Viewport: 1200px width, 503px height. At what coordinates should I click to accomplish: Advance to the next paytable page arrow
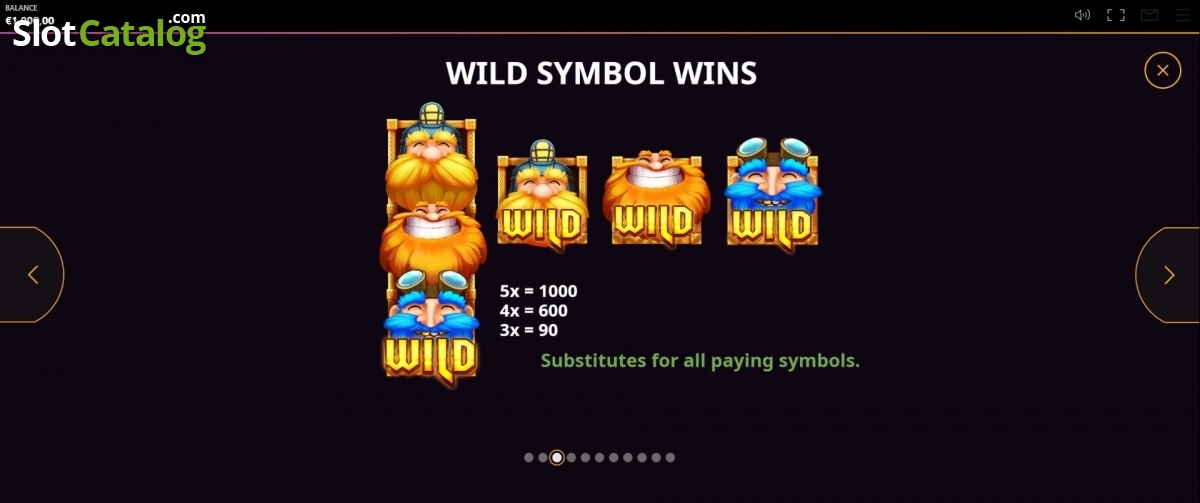pyautogui.click(x=1168, y=275)
